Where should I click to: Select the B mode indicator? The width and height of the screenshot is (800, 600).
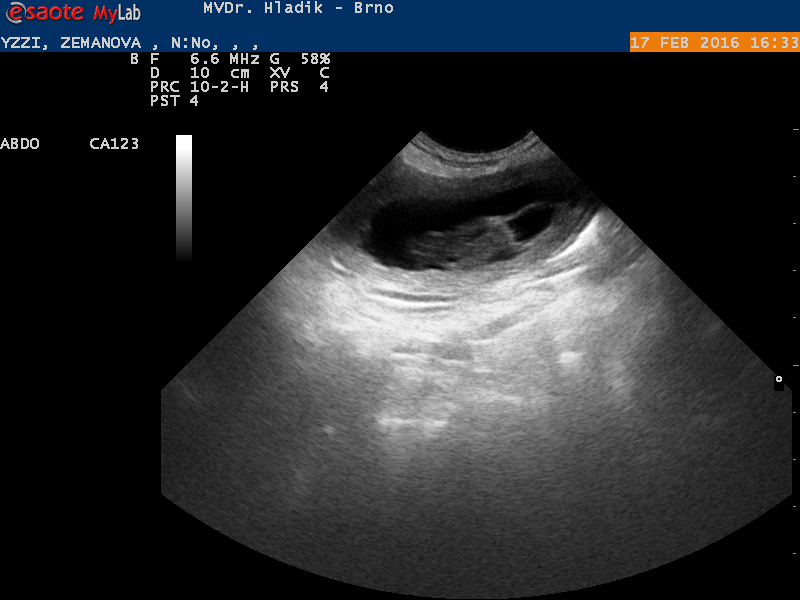click(x=134, y=59)
